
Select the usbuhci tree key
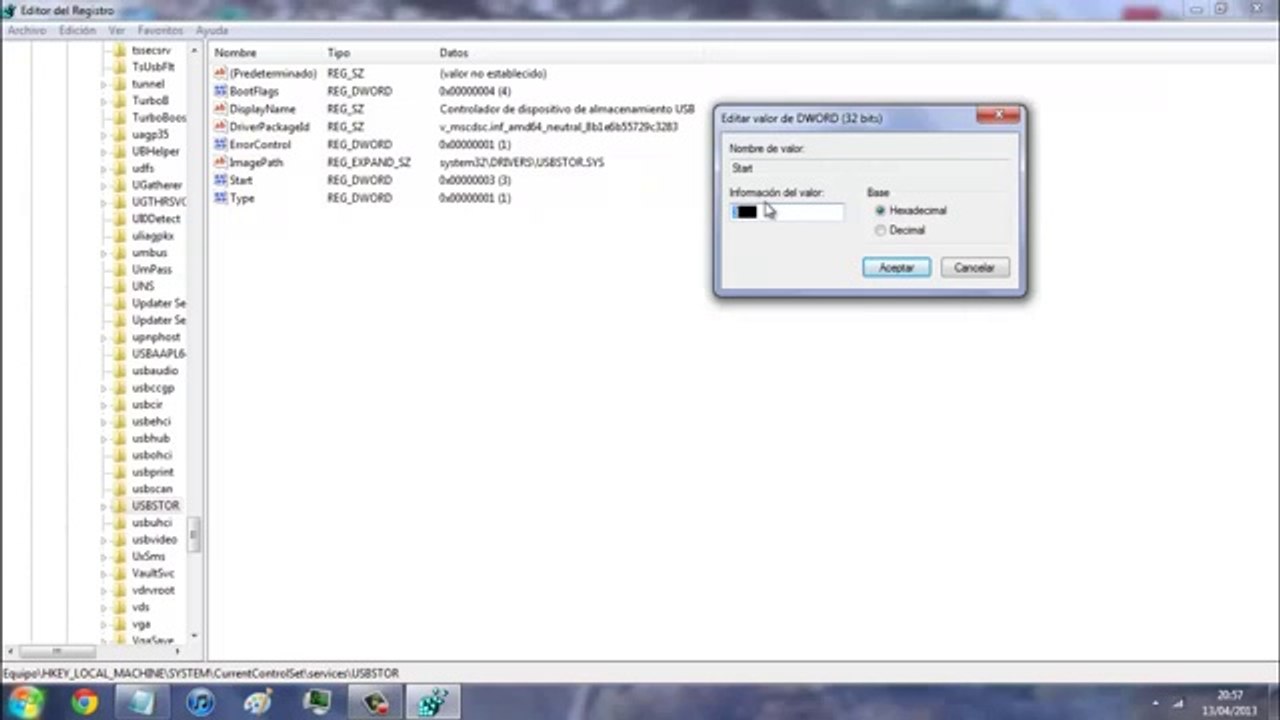pos(152,523)
